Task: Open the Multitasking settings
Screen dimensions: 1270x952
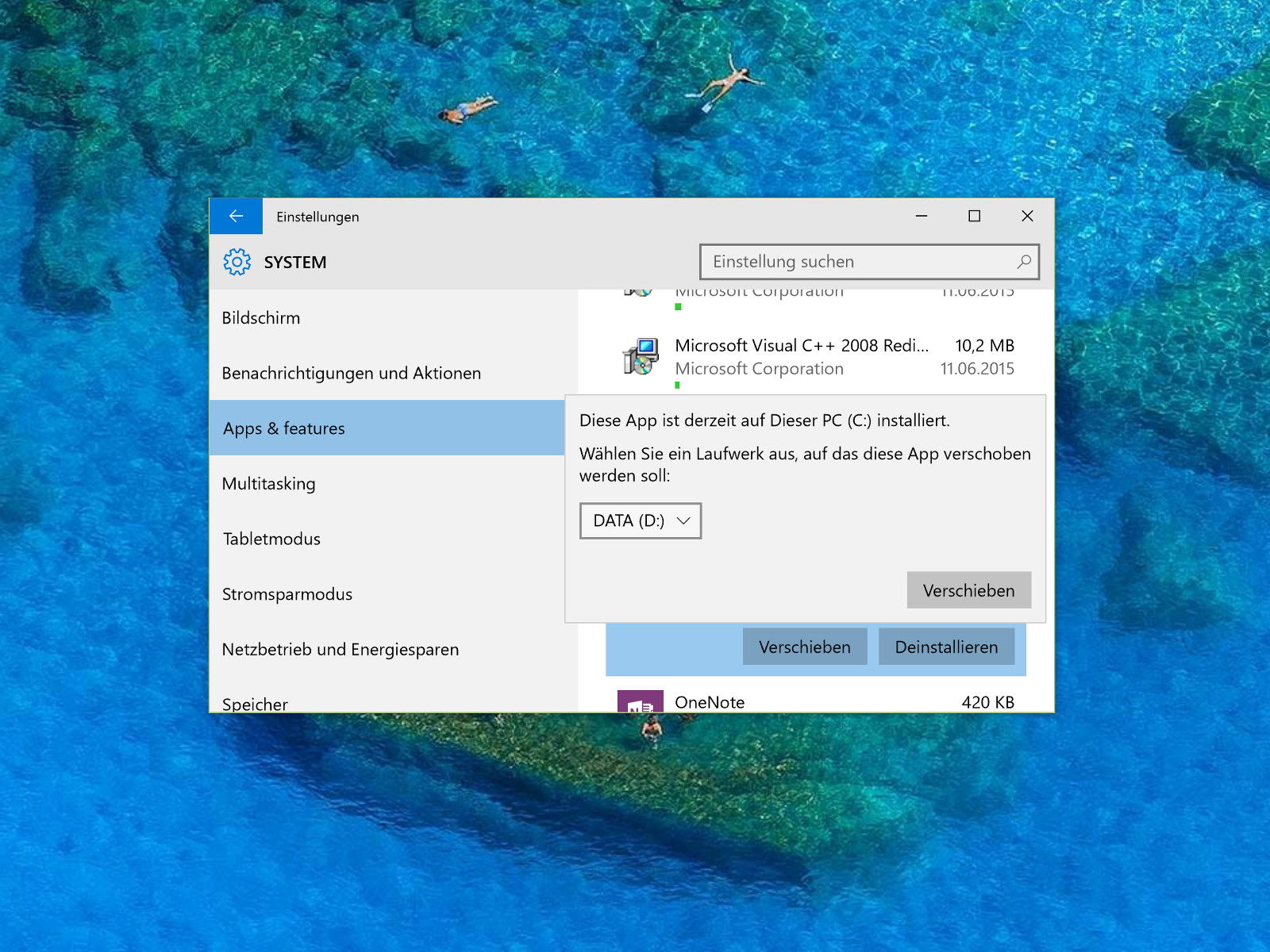Action: [x=387, y=483]
